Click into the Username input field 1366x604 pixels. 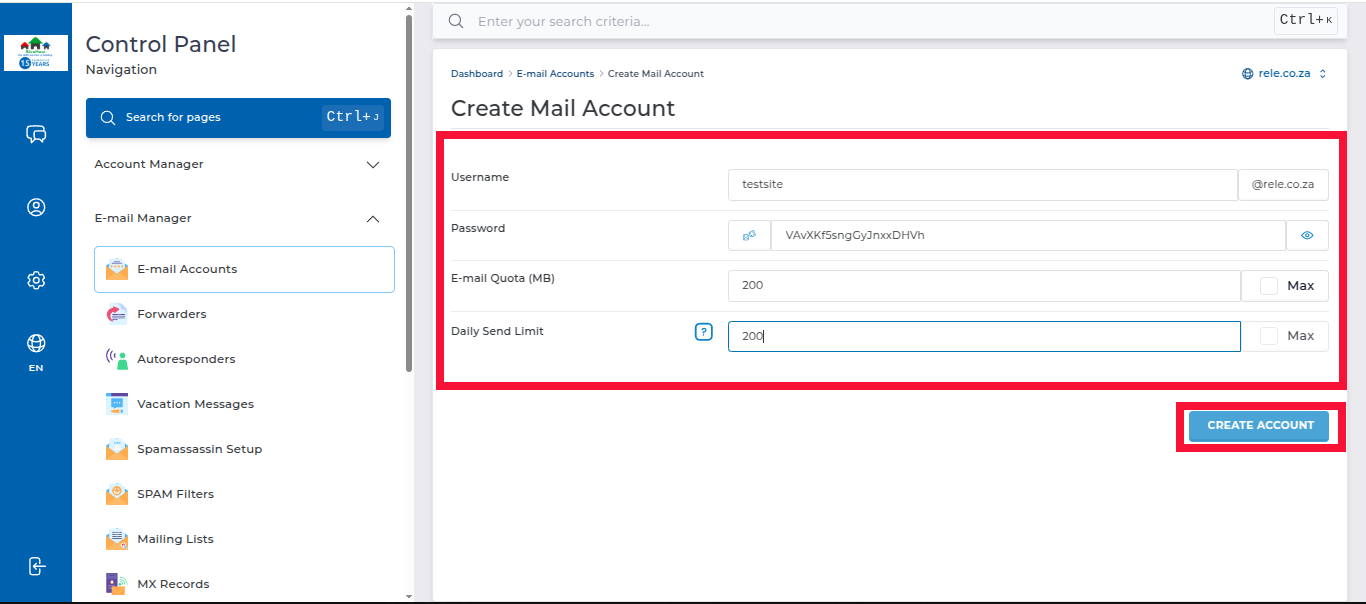tap(982, 185)
